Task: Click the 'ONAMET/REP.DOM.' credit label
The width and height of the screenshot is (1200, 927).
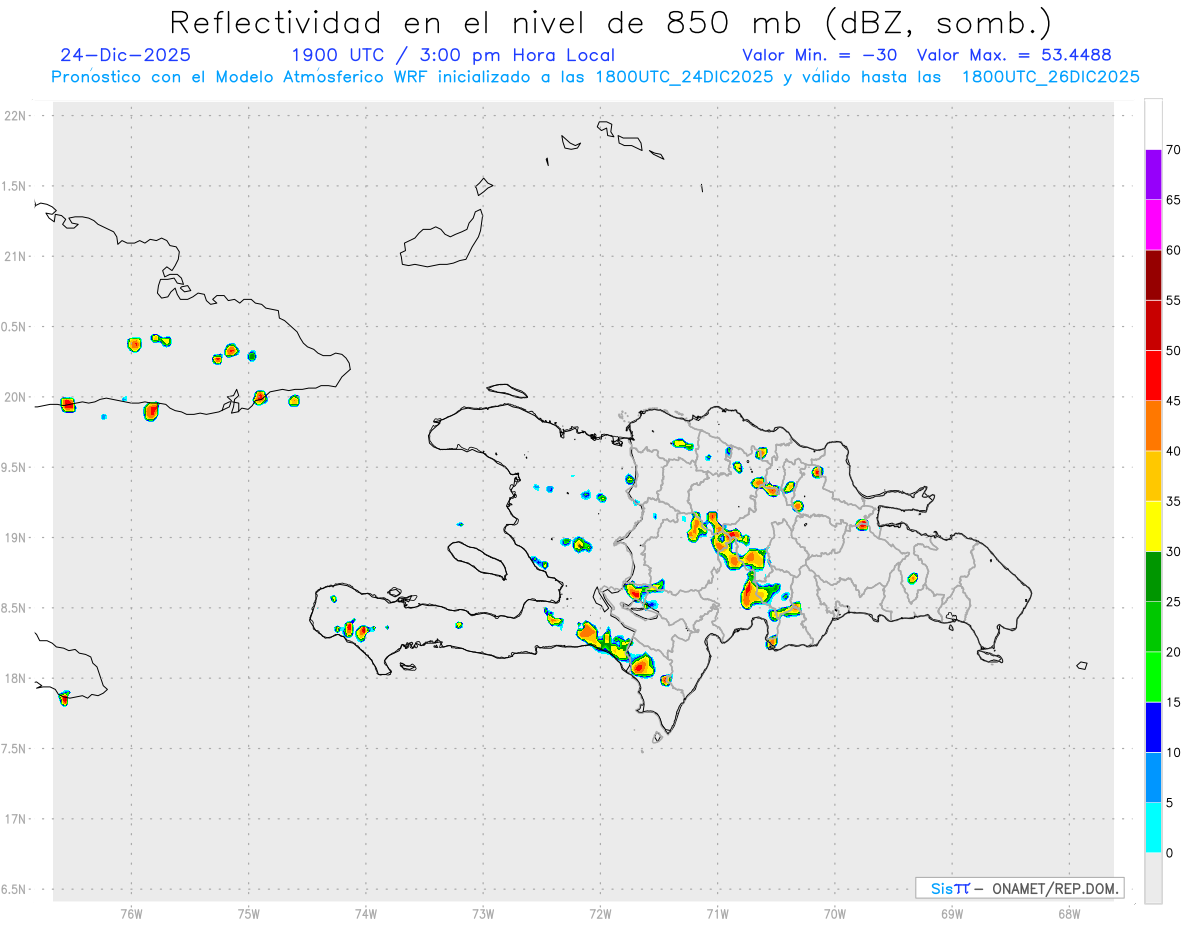Action: [x=1054, y=888]
